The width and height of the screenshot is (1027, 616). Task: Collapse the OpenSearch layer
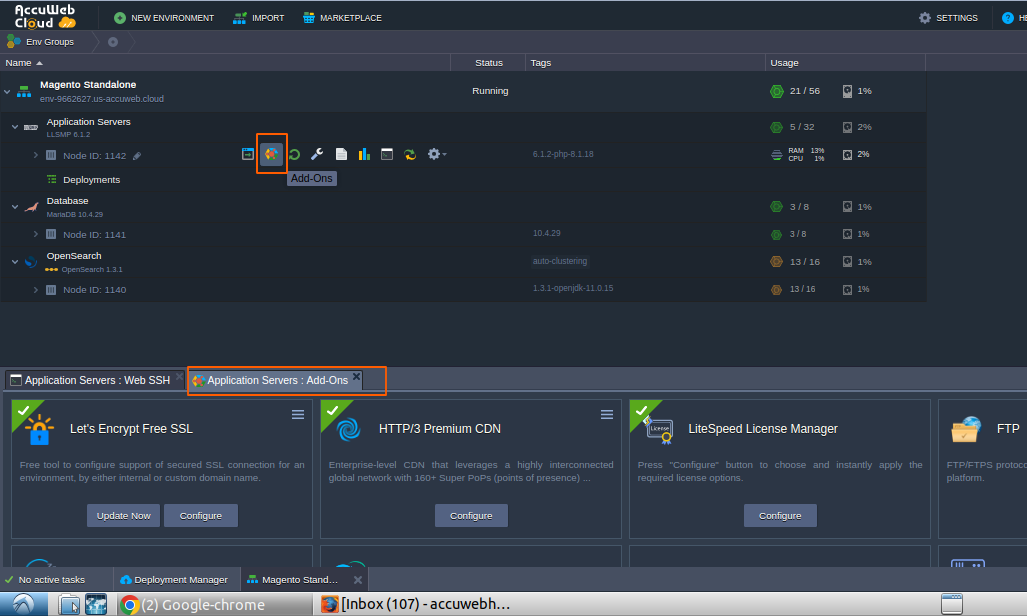15,261
